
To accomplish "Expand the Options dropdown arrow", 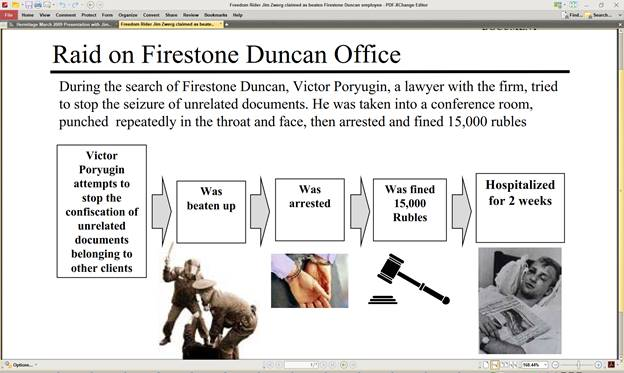I will (x=36, y=365).
